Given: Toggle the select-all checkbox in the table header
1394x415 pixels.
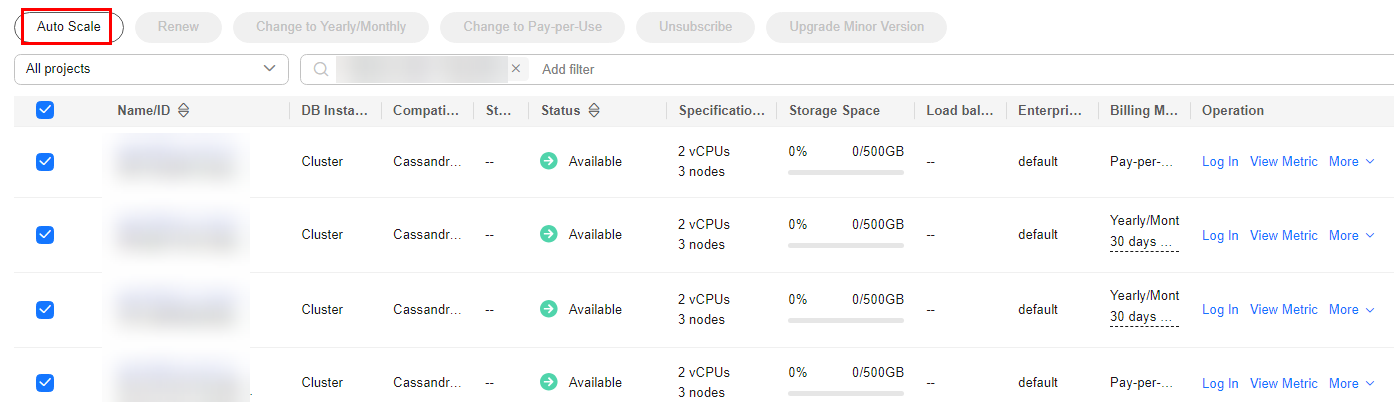Looking at the screenshot, I should [x=45, y=111].
